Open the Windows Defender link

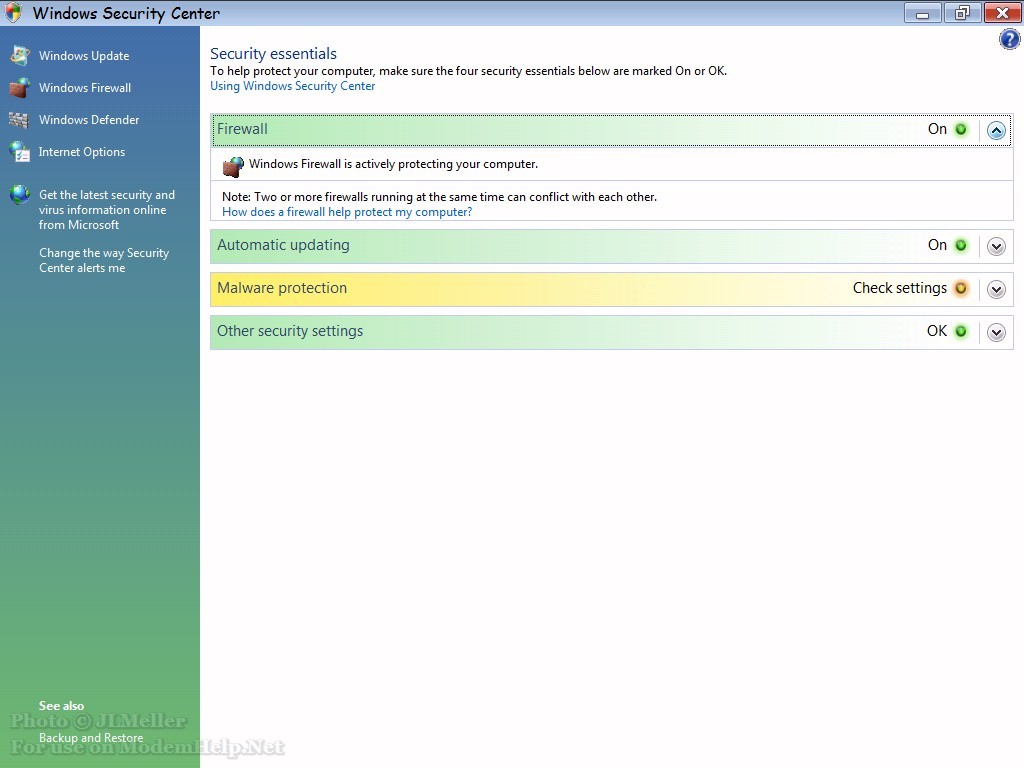pyautogui.click(x=89, y=120)
